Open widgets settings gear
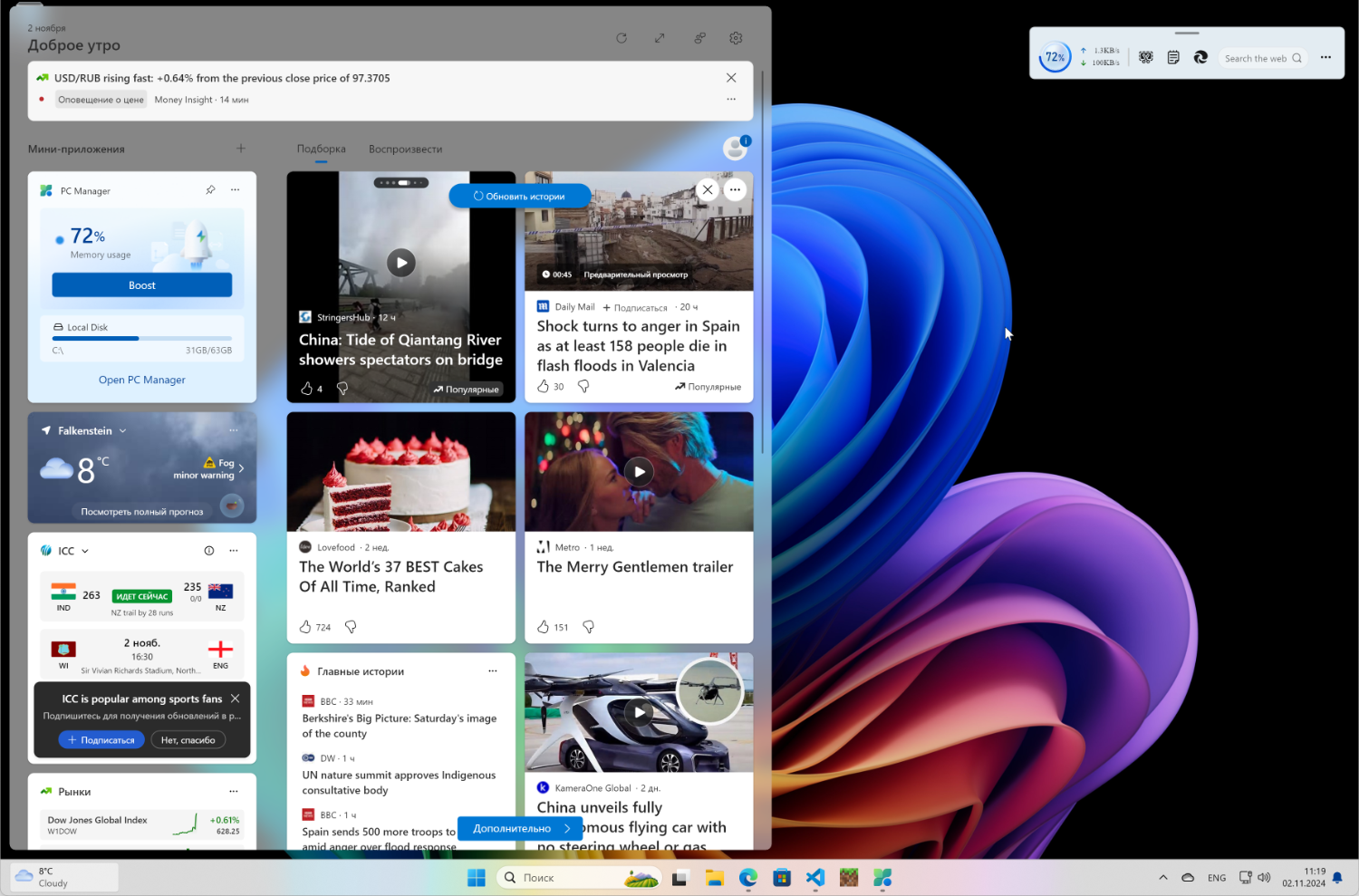The width and height of the screenshot is (1359, 896). pos(736,38)
